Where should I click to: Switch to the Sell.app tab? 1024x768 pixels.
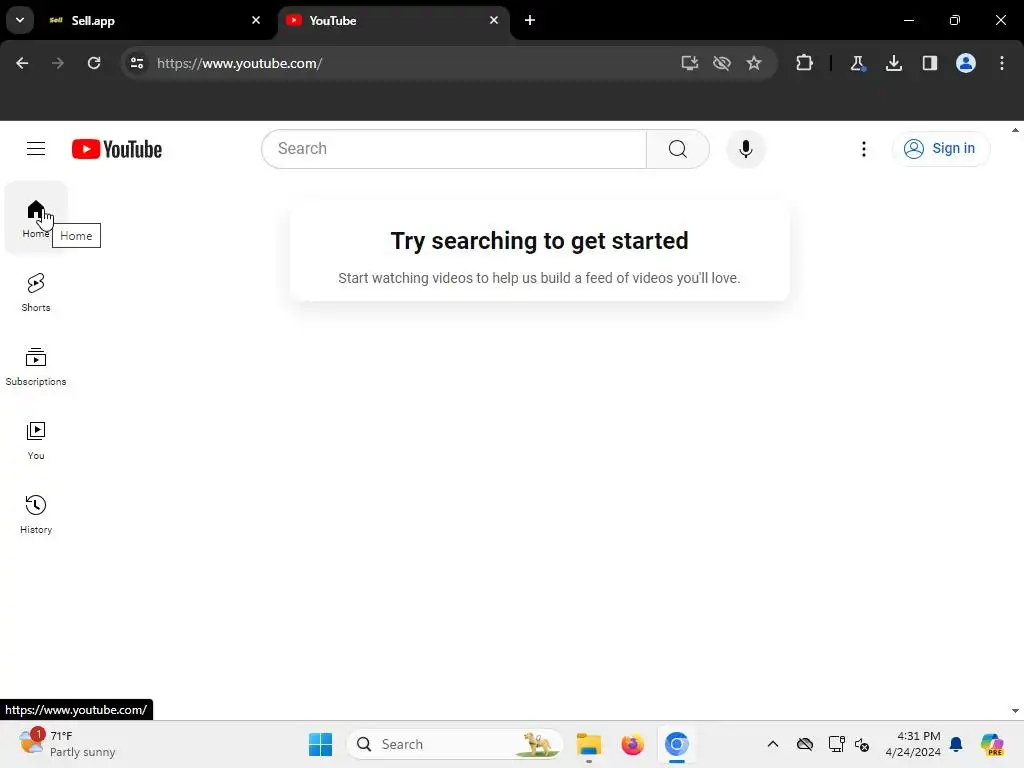[x=155, y=21]
